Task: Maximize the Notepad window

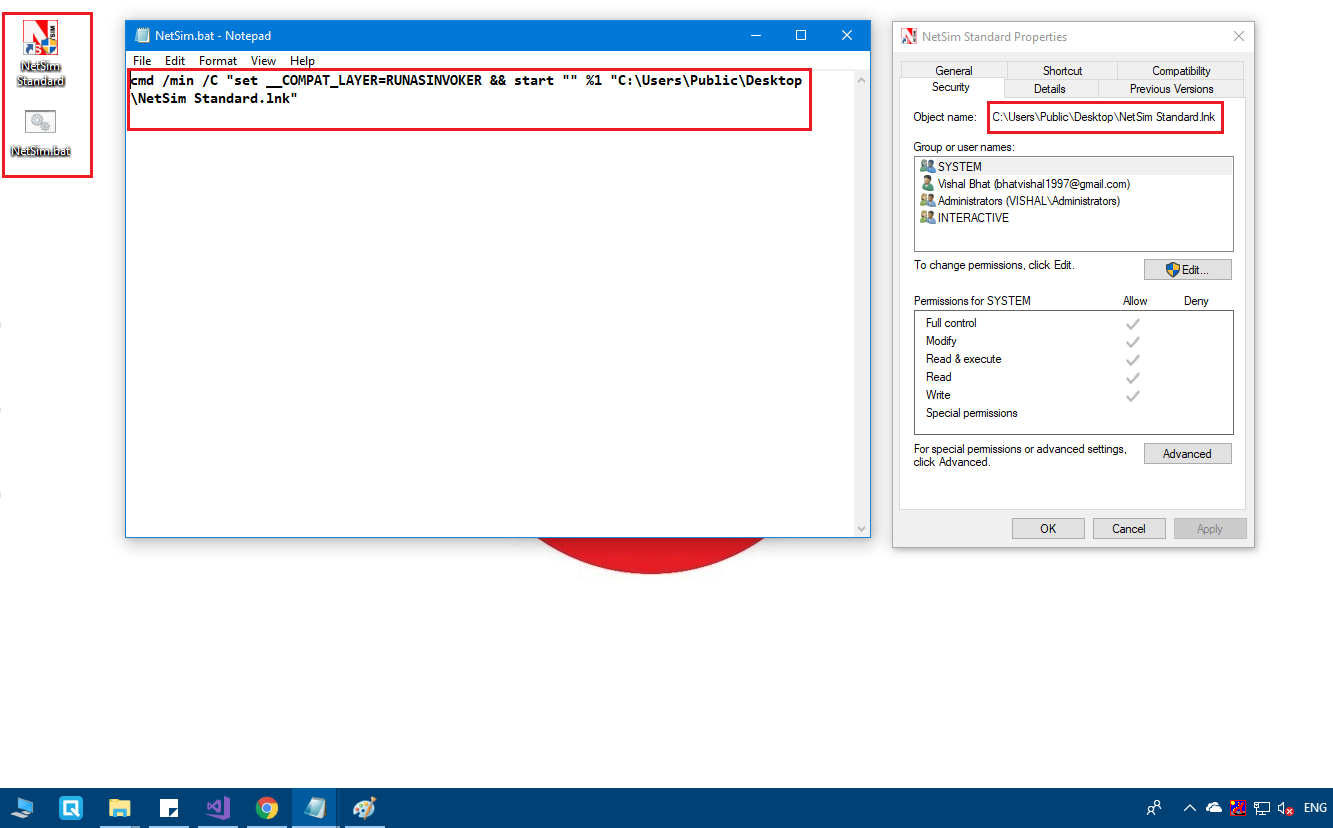Action: [801, 35]
